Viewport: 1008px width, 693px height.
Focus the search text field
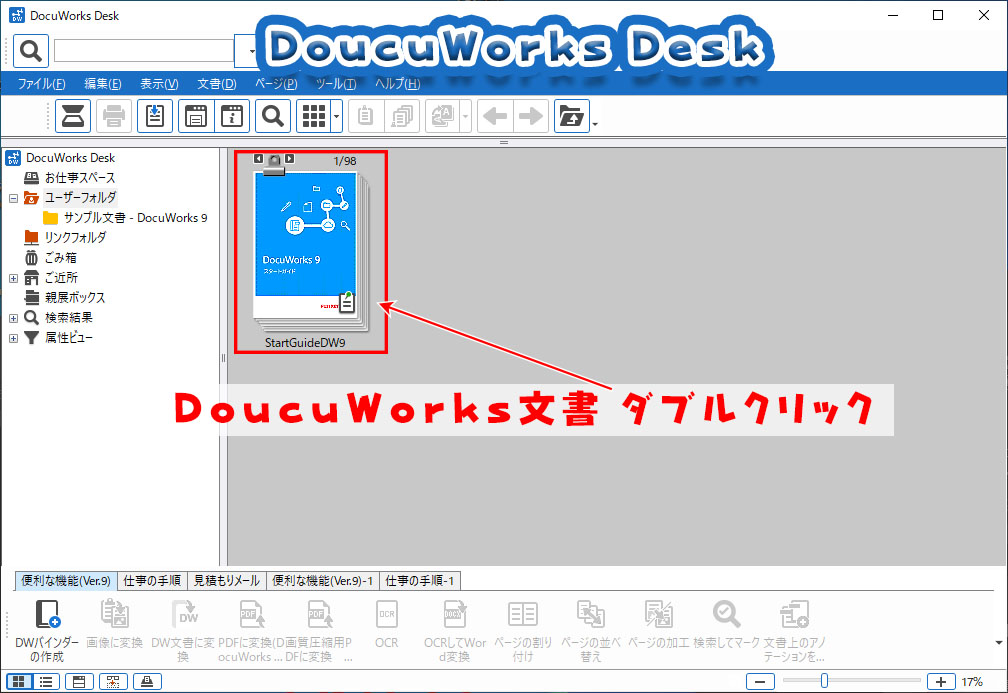[143, 50]
